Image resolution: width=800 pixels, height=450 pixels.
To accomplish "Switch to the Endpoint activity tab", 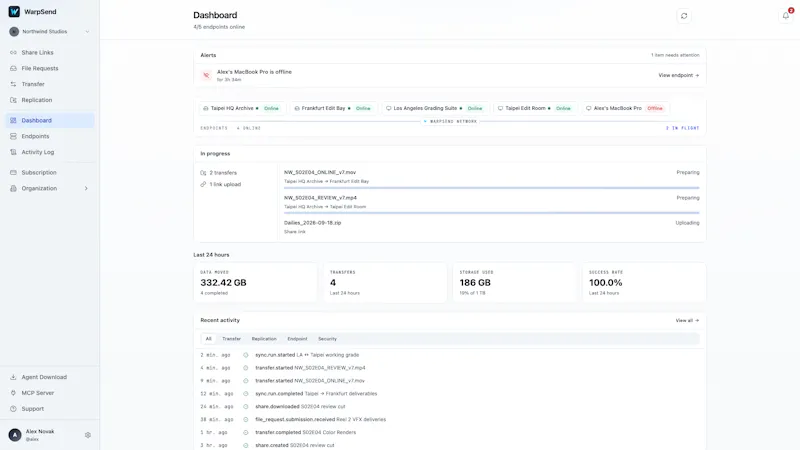I will (x=297, y=339).
